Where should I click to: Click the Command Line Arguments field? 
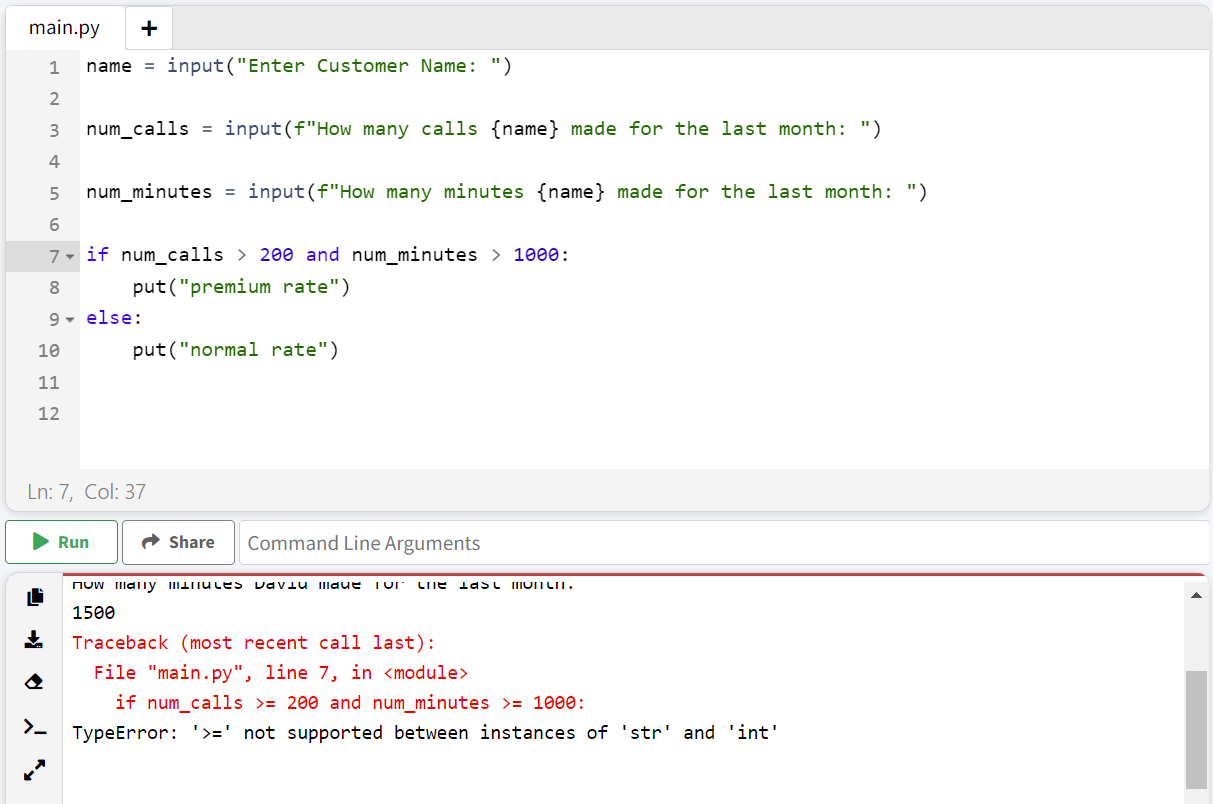point(500,542)
